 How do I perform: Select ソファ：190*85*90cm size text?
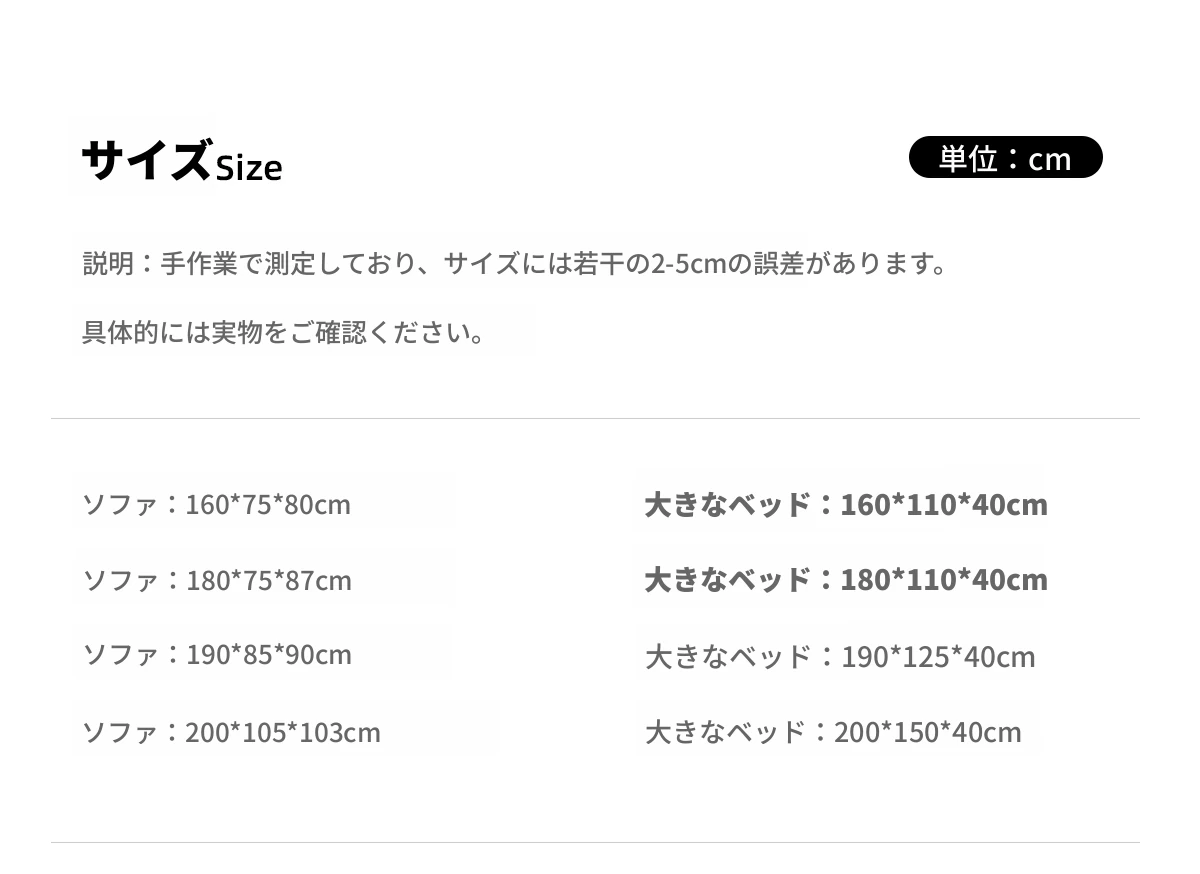(216, 655)
